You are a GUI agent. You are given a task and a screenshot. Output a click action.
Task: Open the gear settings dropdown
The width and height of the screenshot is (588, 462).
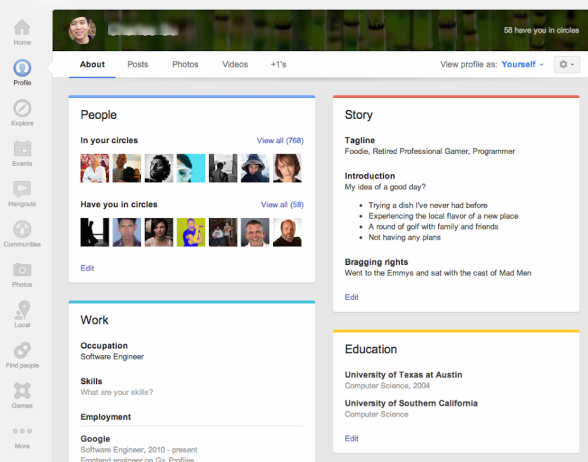coord(566,64)
